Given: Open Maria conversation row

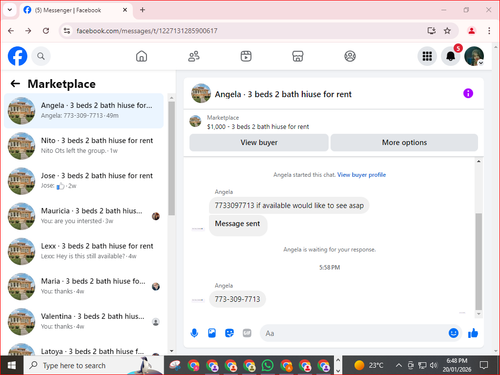Looking at the screenshot, I should tap(84, 286).
